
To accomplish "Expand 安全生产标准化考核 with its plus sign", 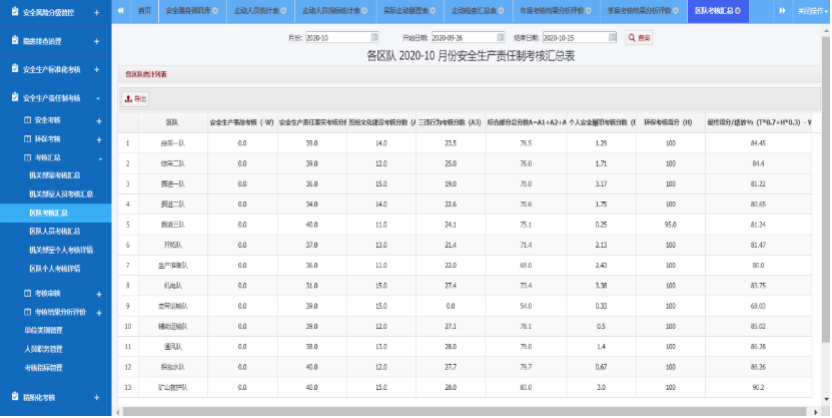I will click(x=97, y=69).
